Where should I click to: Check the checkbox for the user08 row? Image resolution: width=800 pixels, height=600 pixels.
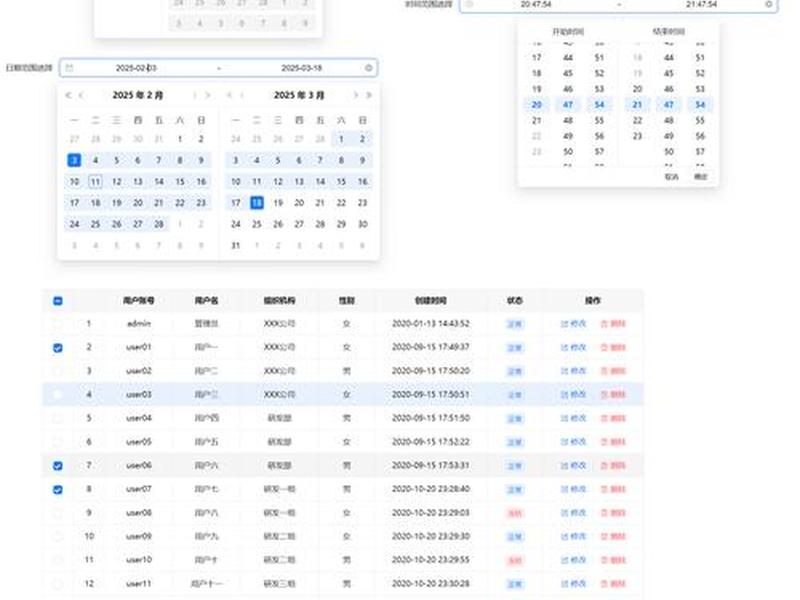(58, 513)
